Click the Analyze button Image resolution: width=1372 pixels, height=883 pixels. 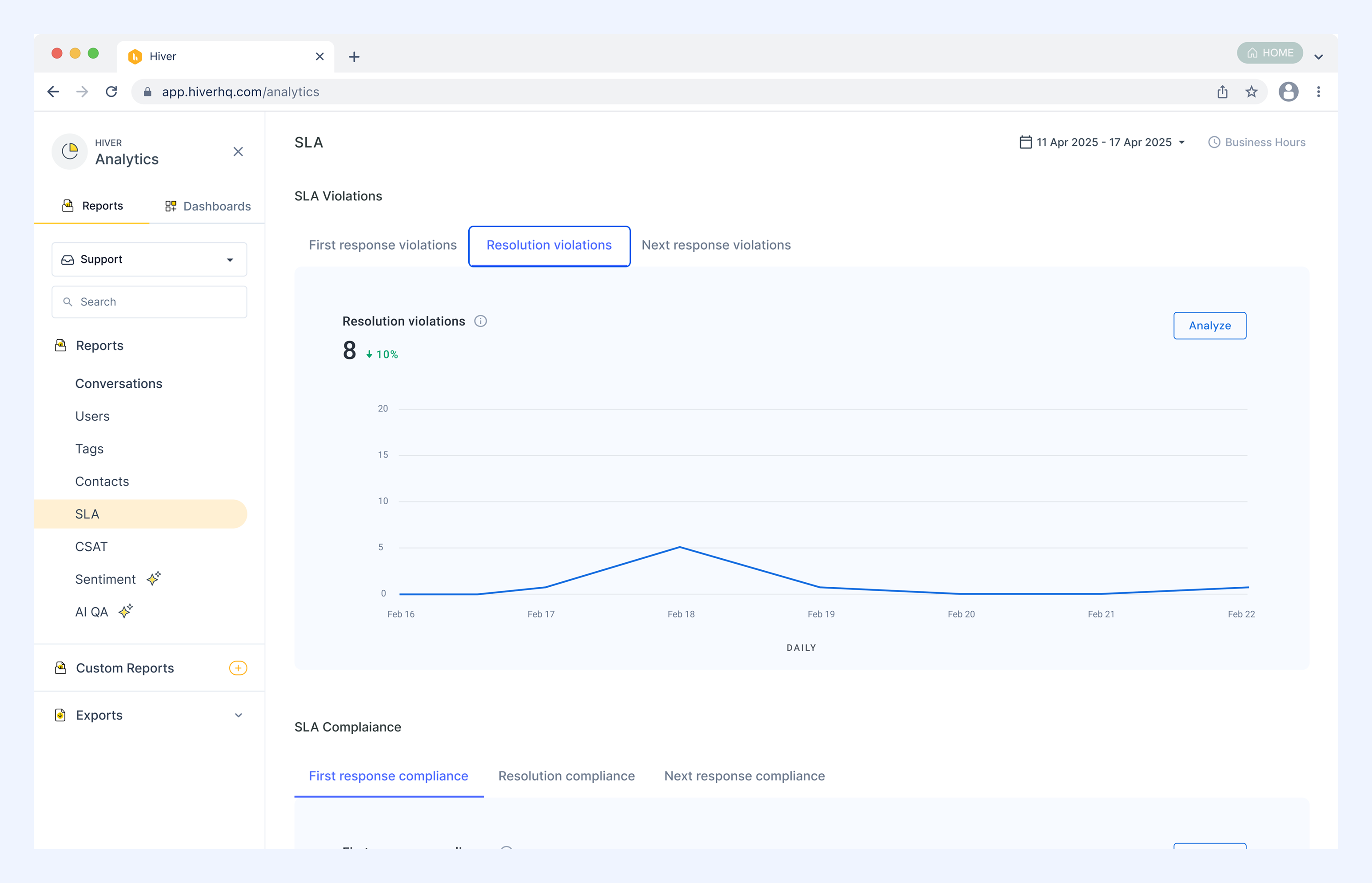pos(1210,326)
